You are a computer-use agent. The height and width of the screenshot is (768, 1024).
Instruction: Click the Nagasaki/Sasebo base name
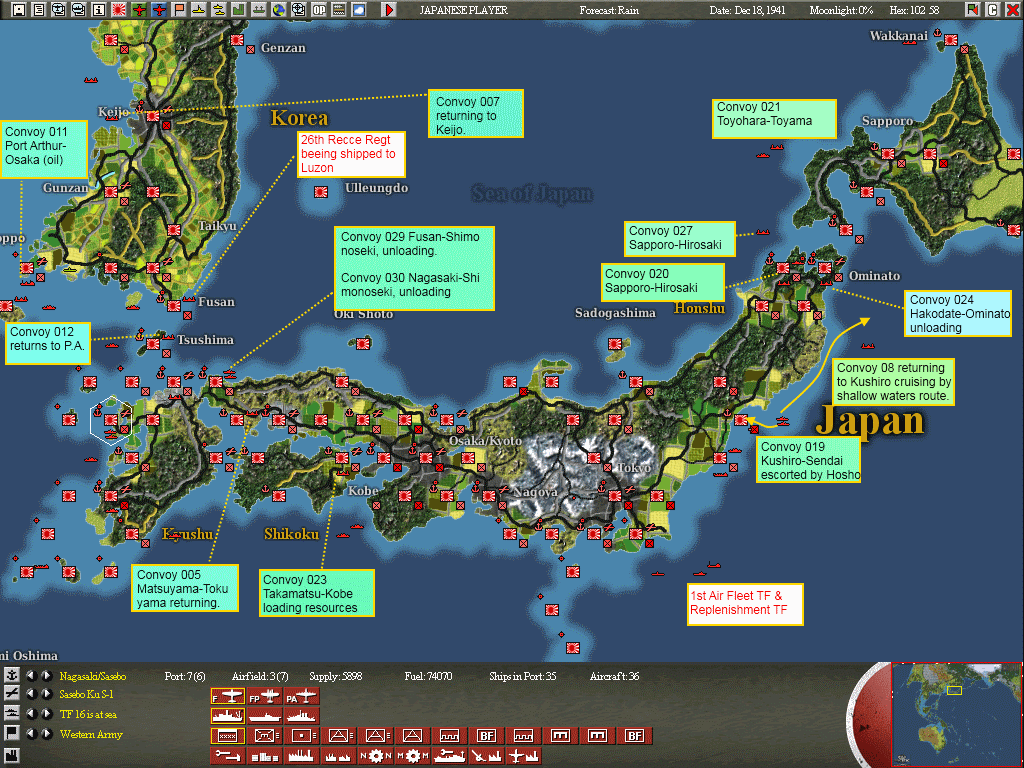[93, 676]
